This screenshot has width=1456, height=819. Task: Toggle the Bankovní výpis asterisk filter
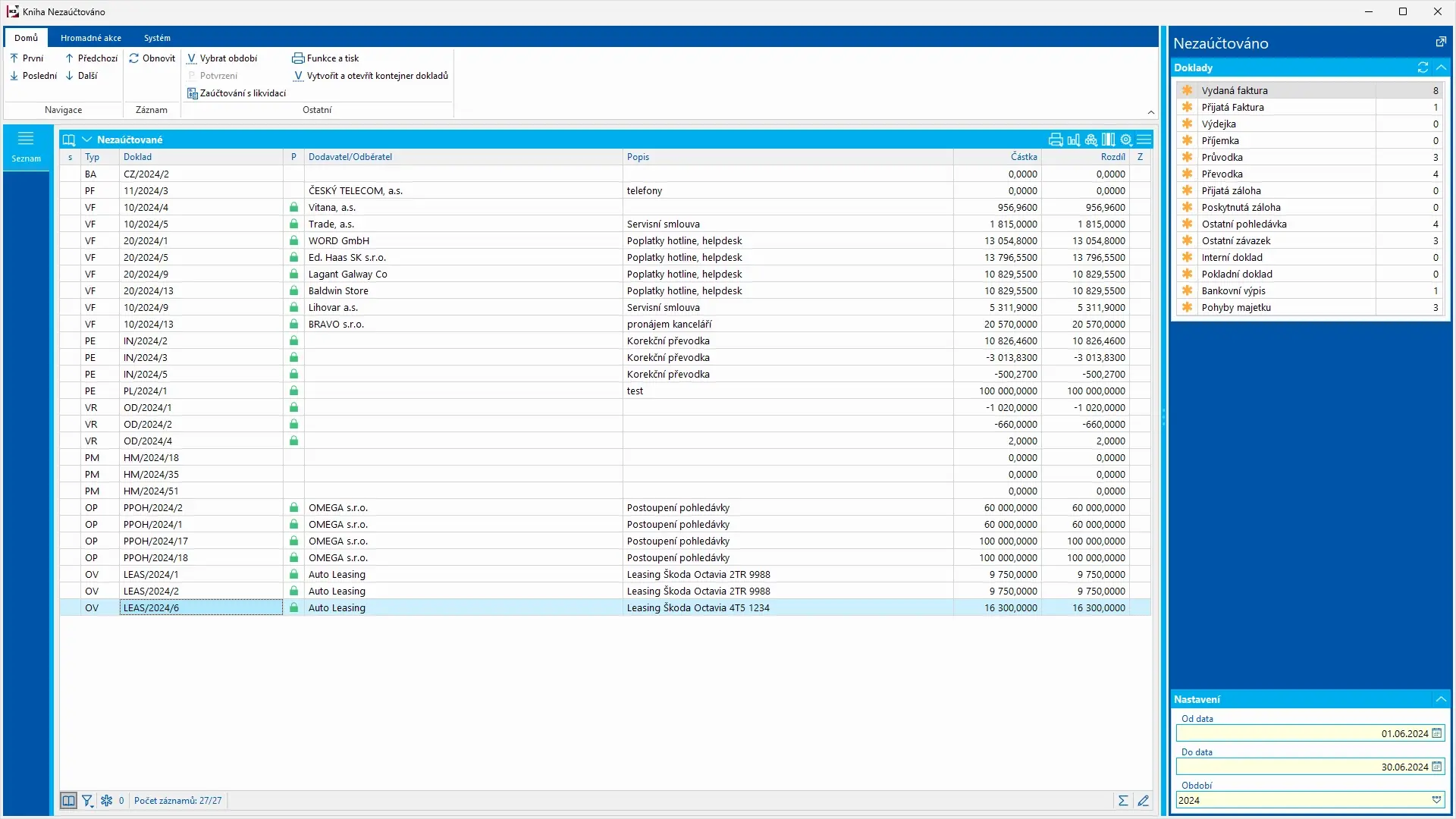(1188, 290)
